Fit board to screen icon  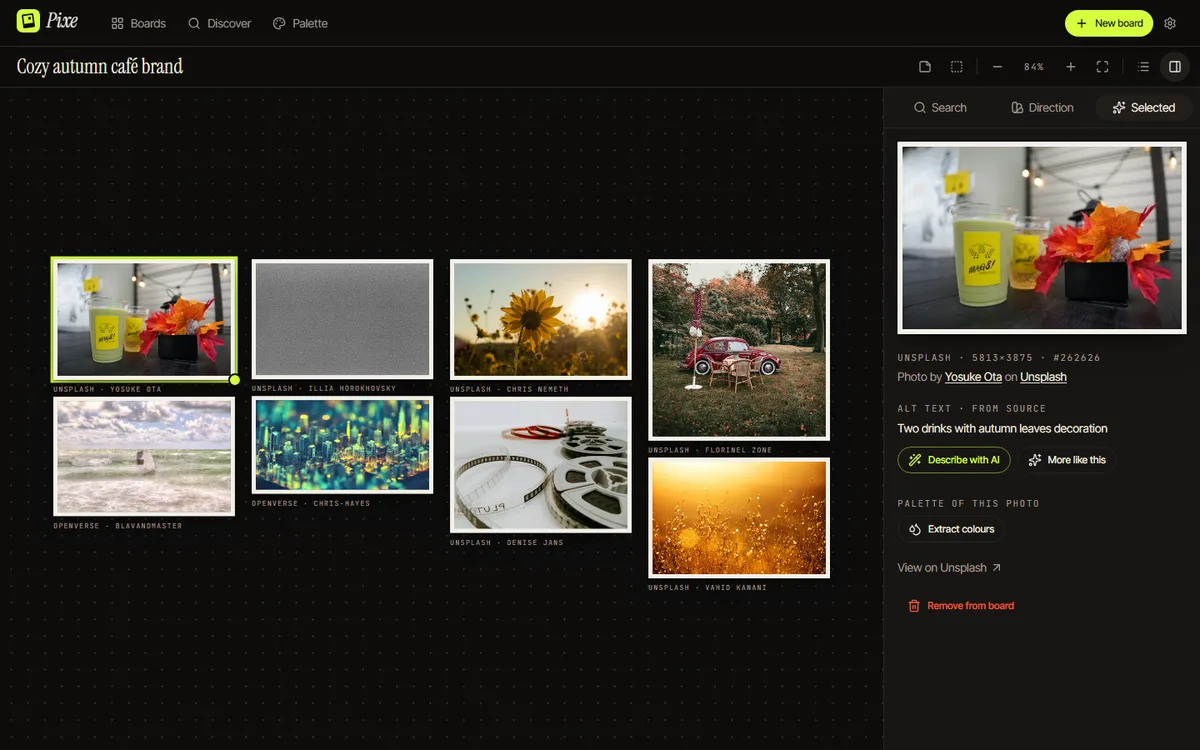click(x=1103, y=67)
